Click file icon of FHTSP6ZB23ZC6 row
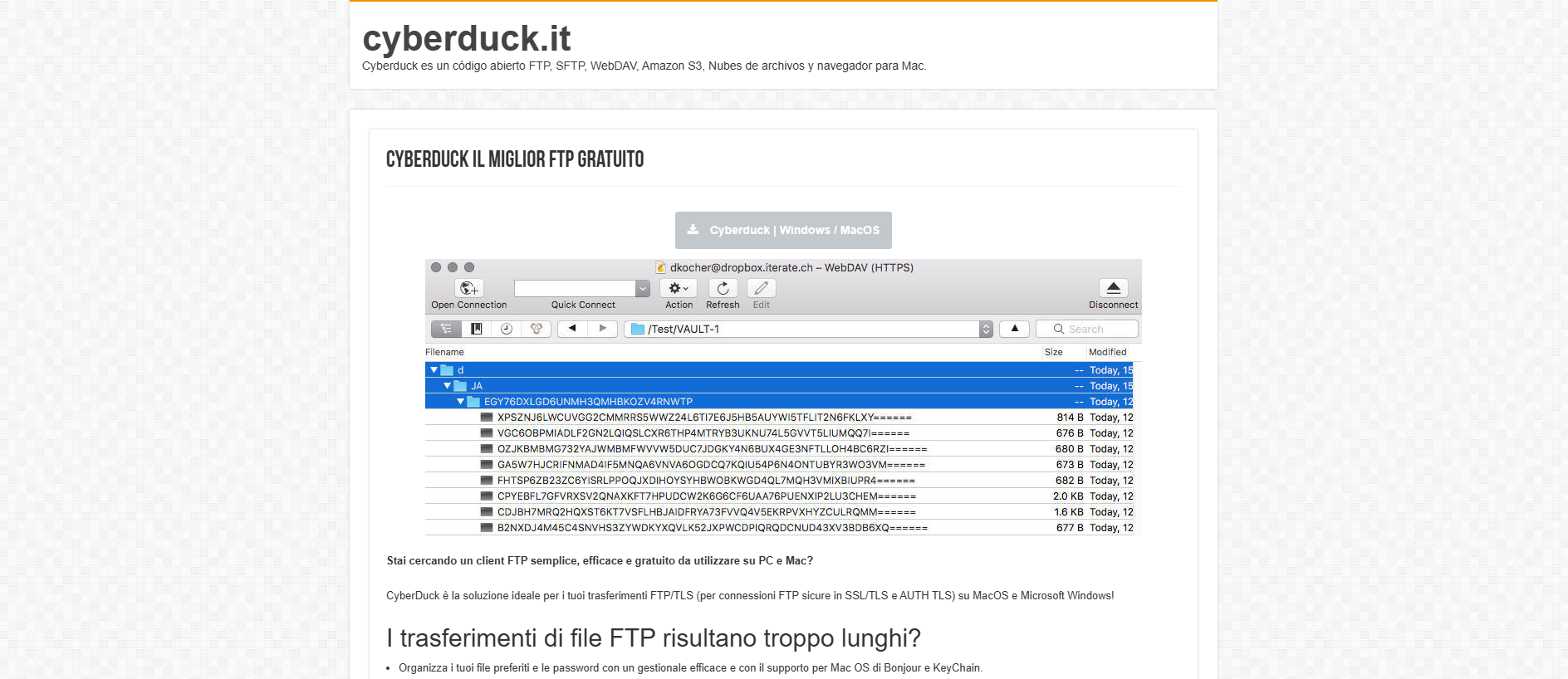1568x679 pixels. 487,481
